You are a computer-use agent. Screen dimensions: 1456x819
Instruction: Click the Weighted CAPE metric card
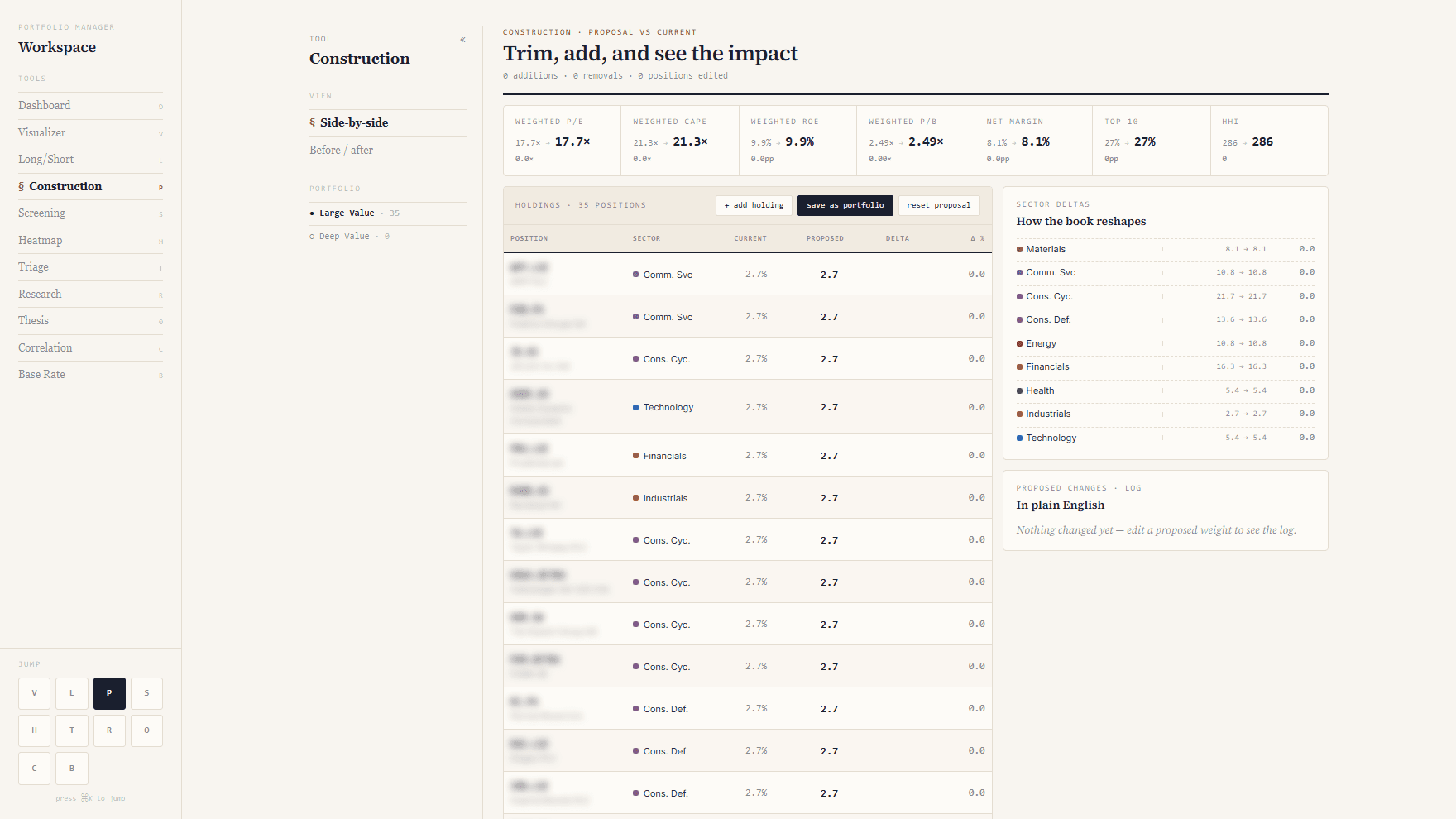point(680,141)
